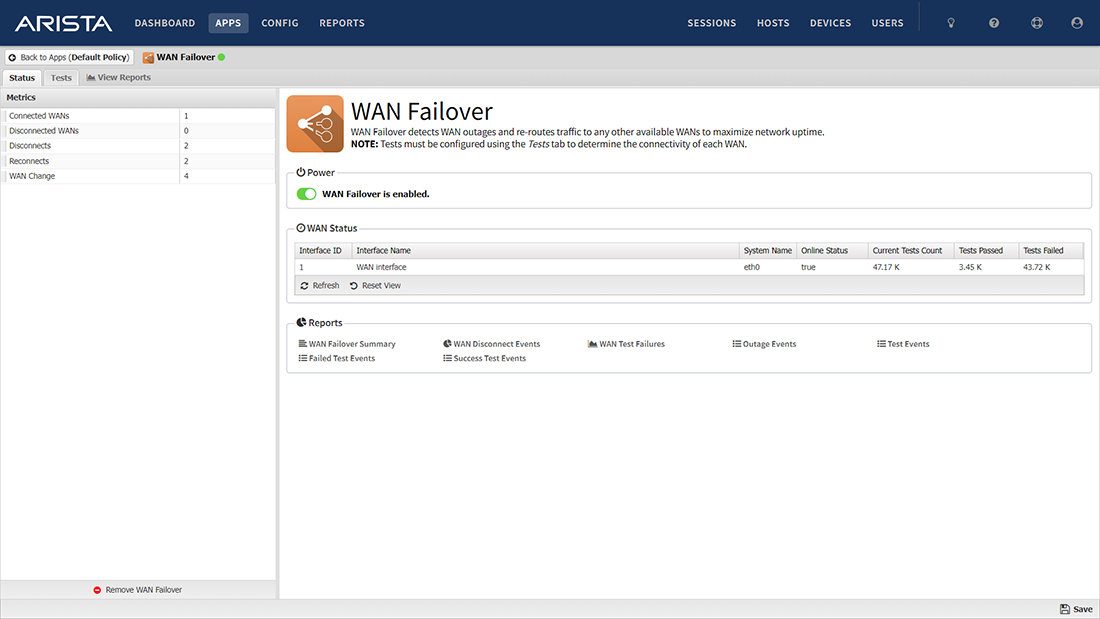The height and width of the screenshot is (619, 1100).
Task: Click the WAN Failover breadcrumb label
Action: [186, 58]
